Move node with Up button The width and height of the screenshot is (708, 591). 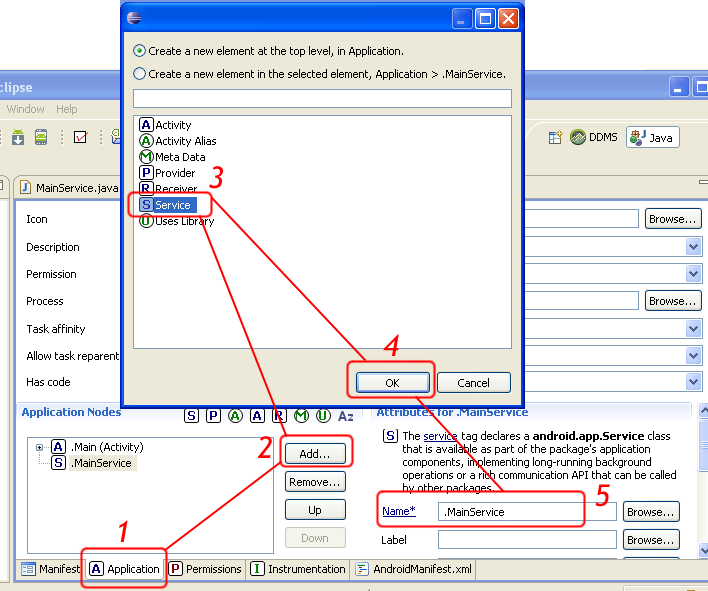pos(315,510)
